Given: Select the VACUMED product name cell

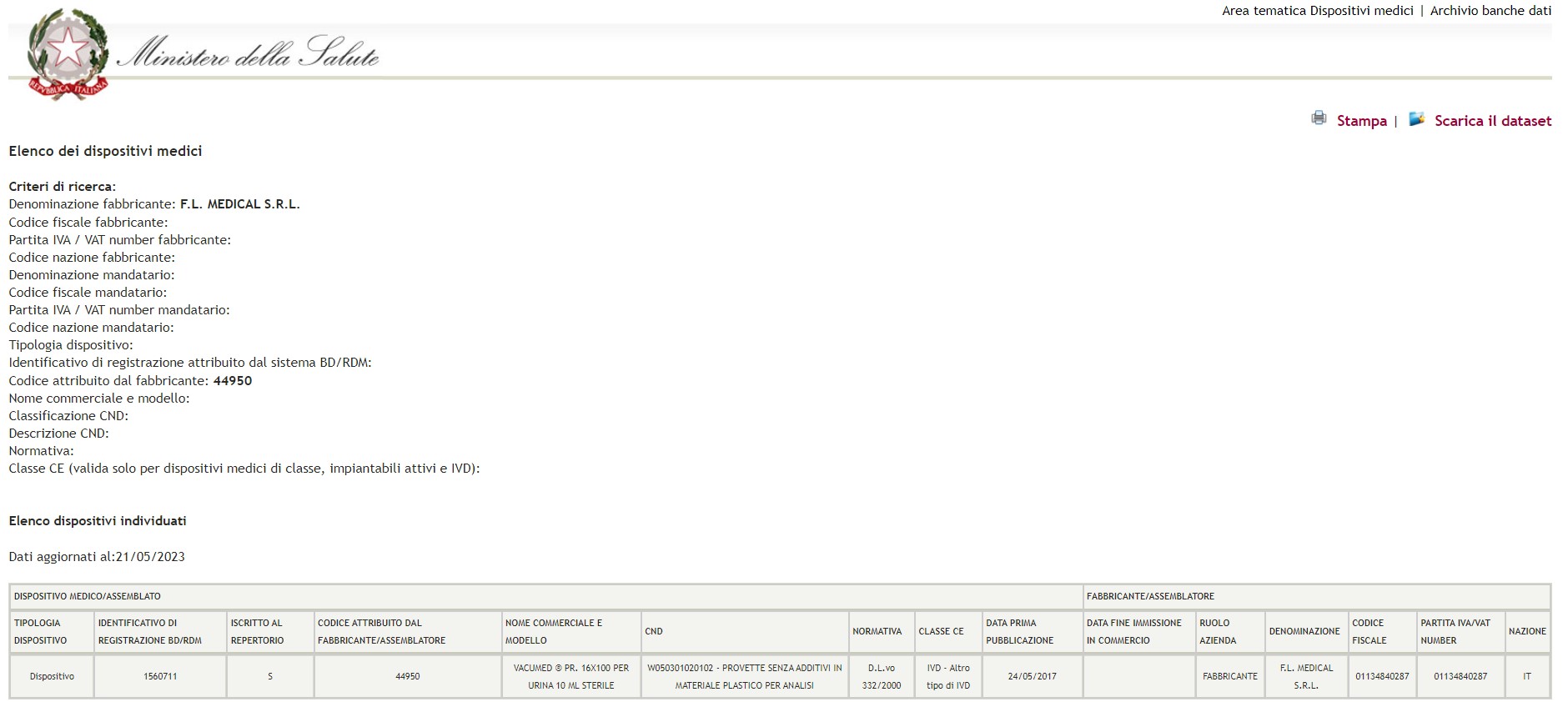Looking at the screenshot, I should pyautogui.click(x=570, y=676).
